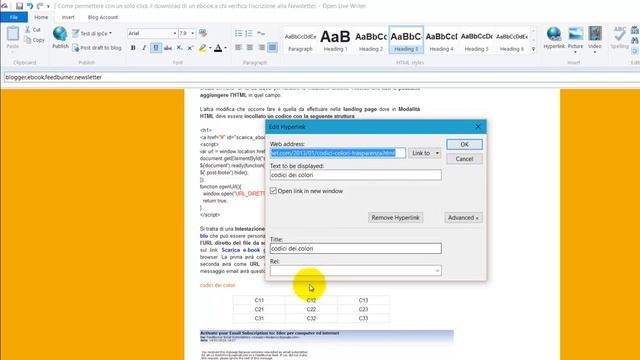Click the font color A icon
The image size is (640, 360).
(x=218, y=48)
